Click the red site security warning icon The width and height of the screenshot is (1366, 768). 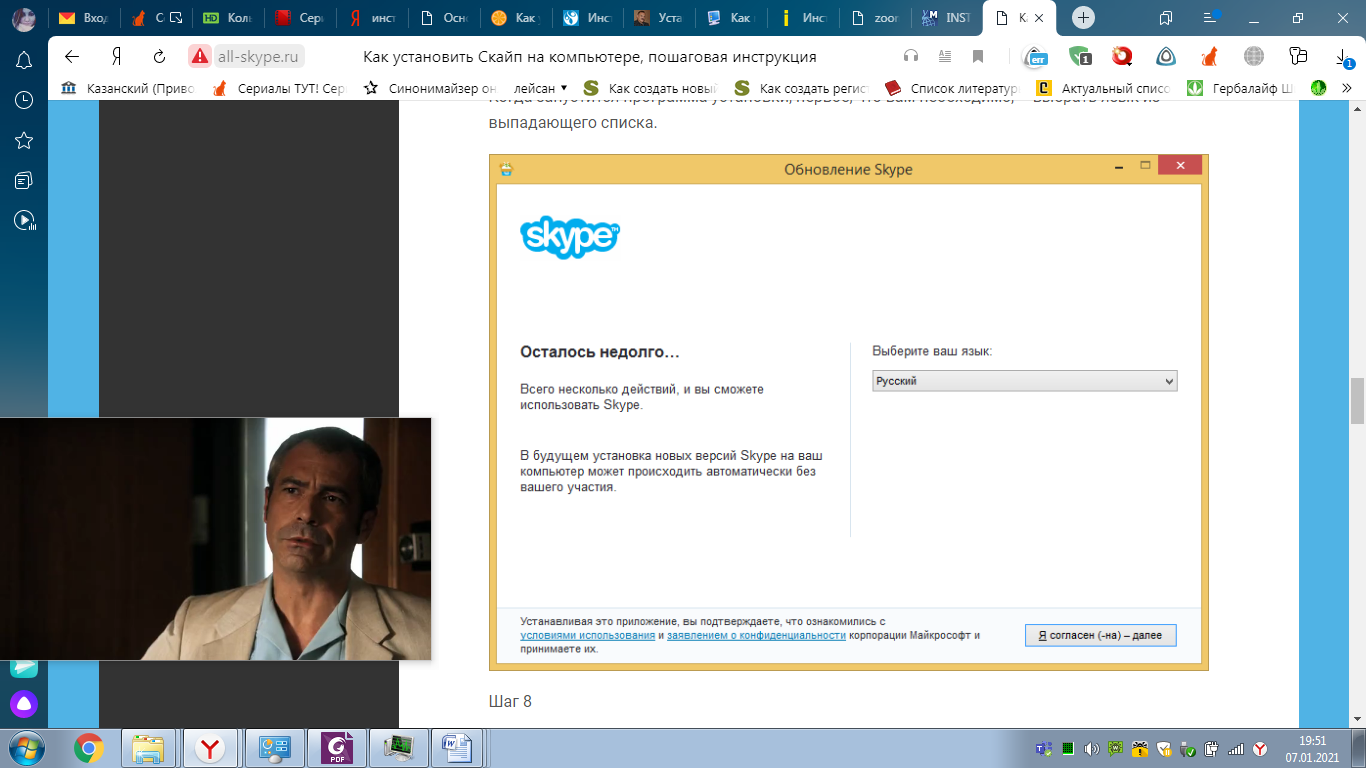(200, 56)
